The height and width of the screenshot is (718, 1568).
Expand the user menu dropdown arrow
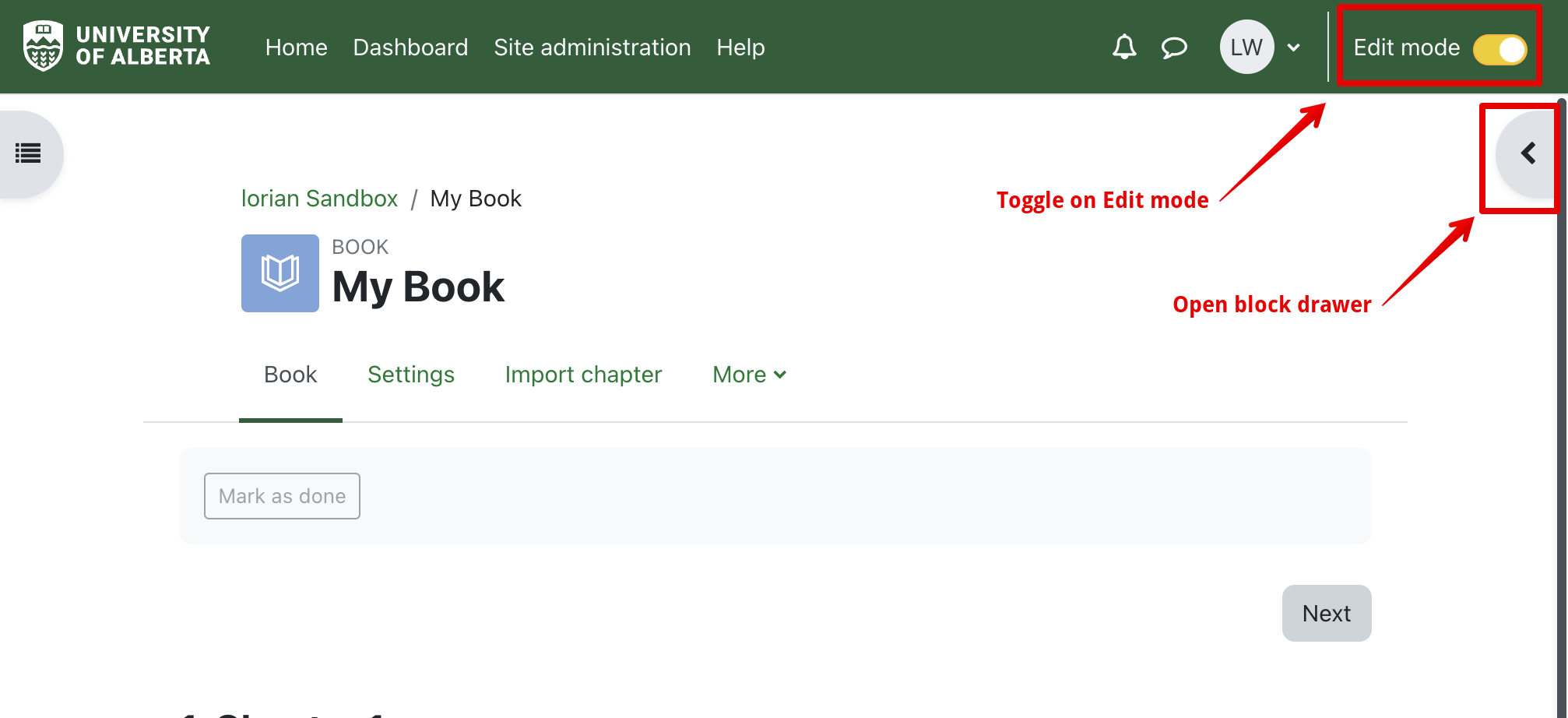click(1294, 48)
